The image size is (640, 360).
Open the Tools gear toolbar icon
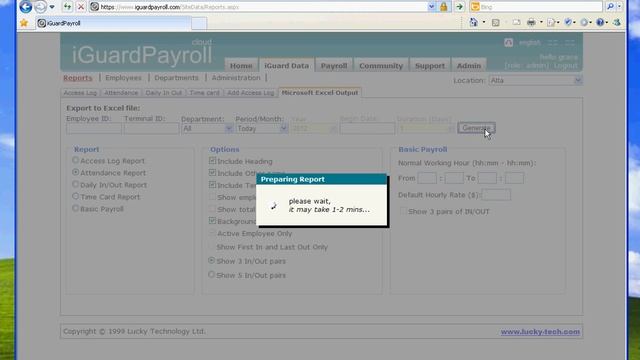tap(584, 22)
